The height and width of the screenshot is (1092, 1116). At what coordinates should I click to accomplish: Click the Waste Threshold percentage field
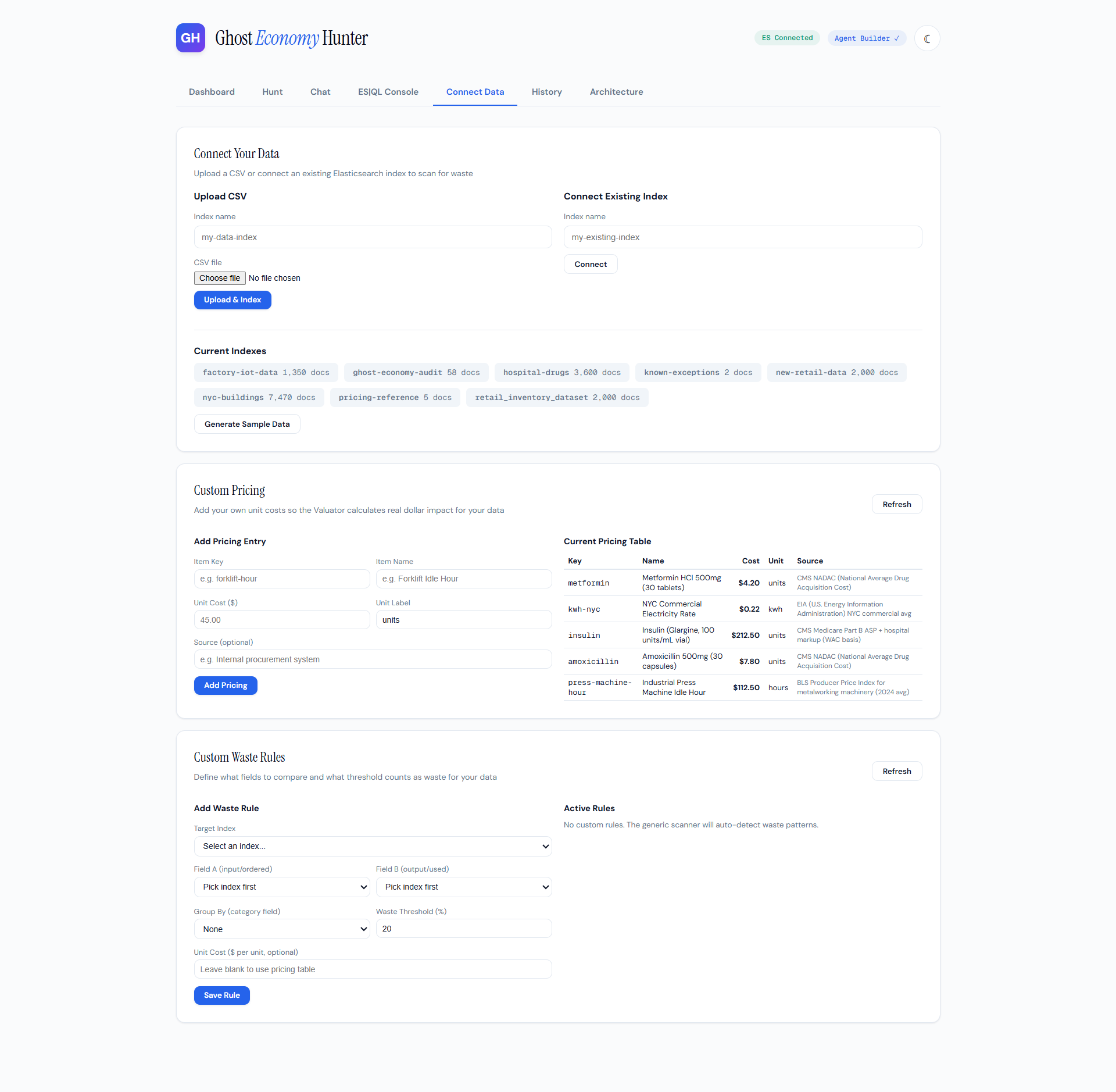[x=464, y=929]
